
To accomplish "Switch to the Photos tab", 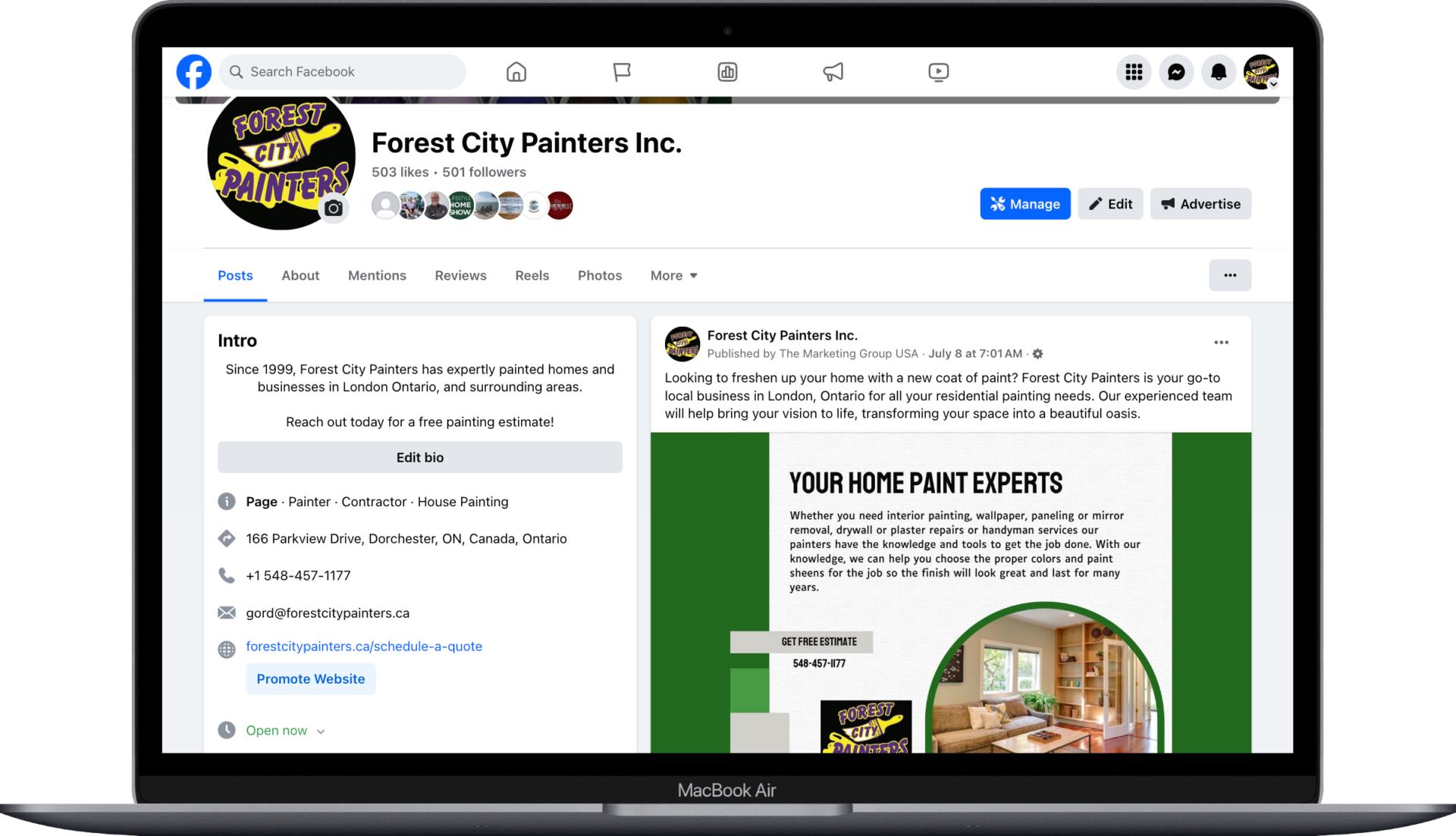I will (600, 274).
